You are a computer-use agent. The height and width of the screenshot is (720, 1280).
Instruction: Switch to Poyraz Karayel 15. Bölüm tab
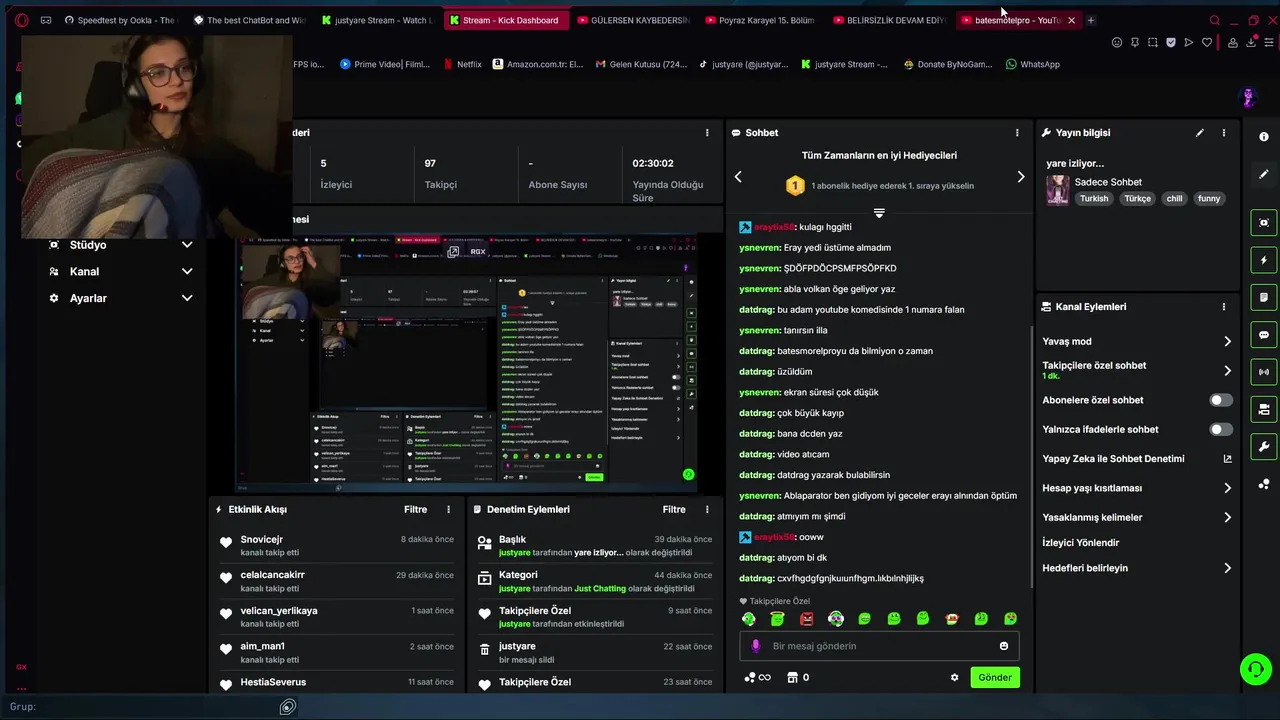point(760,20)
